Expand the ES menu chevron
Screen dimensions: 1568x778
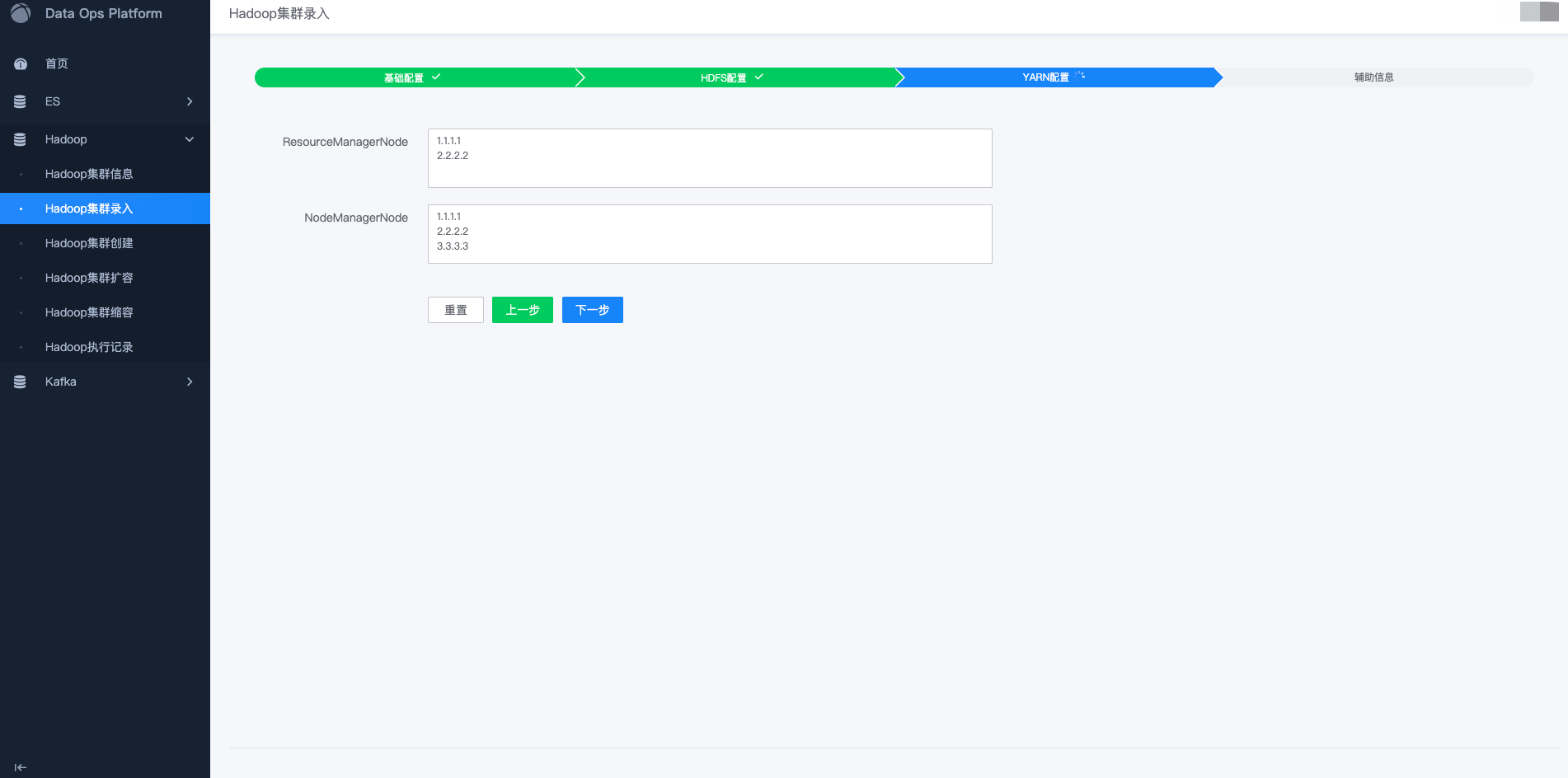click(190, 101)
